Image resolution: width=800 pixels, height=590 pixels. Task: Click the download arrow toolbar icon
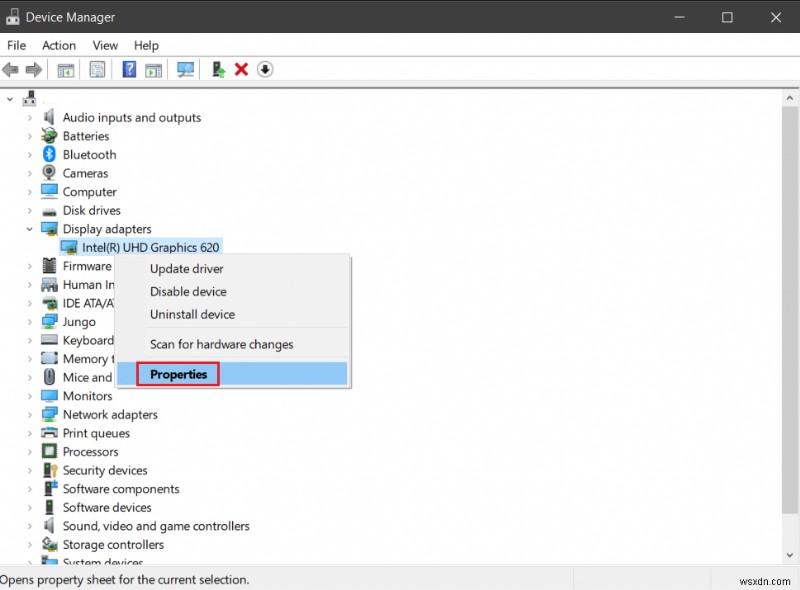(x=265, y=69)
